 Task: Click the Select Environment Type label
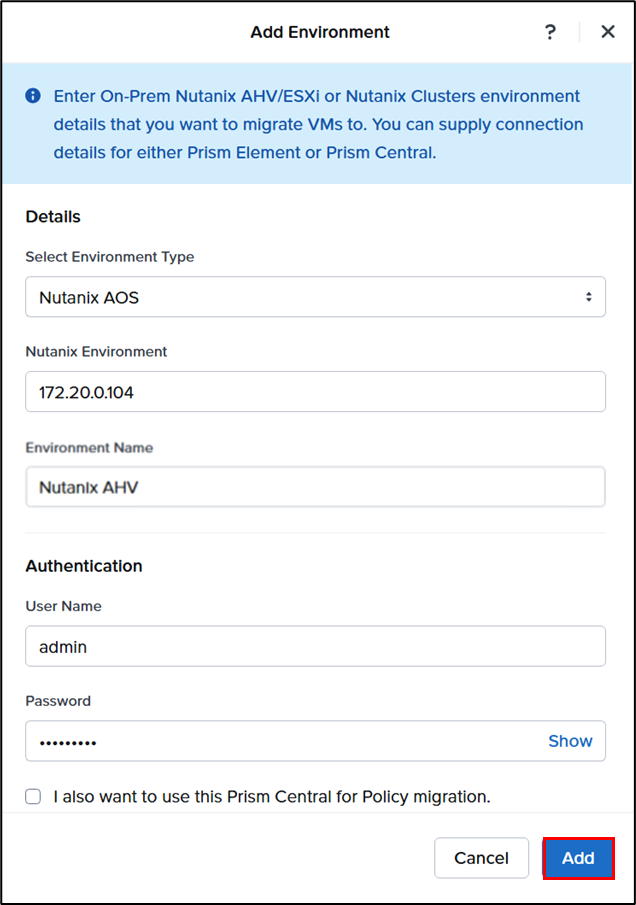110,257
